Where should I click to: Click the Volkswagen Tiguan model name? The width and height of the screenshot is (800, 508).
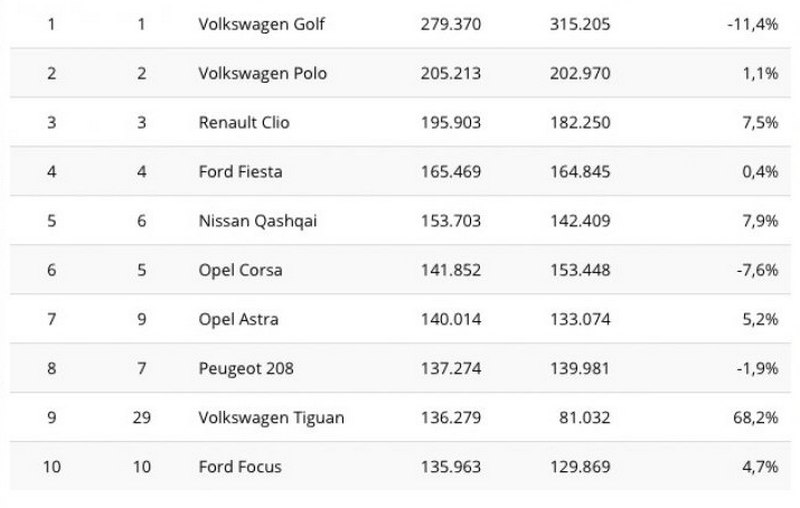click(272, 417)
